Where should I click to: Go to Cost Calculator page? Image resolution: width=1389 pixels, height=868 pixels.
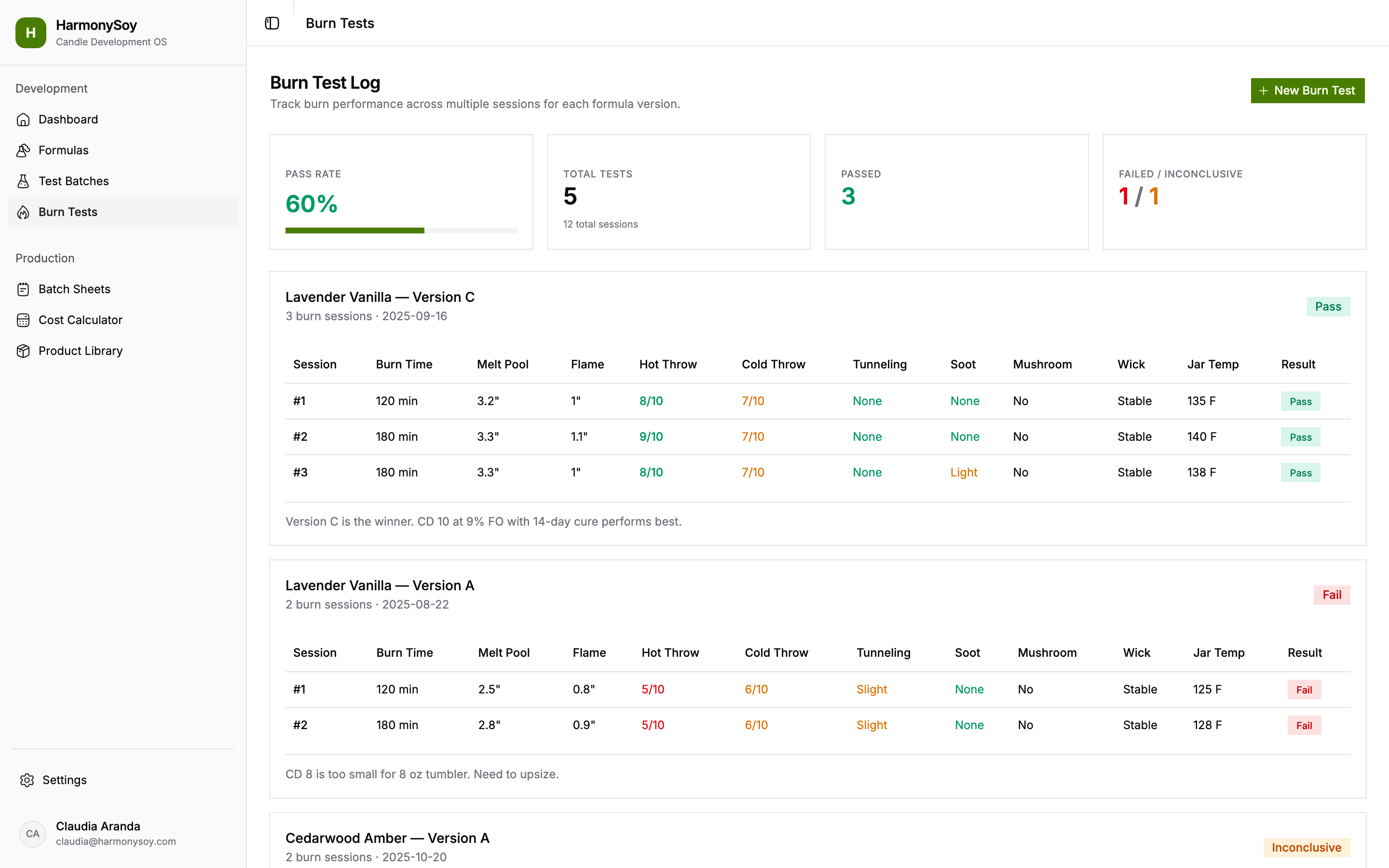[81, 320]
